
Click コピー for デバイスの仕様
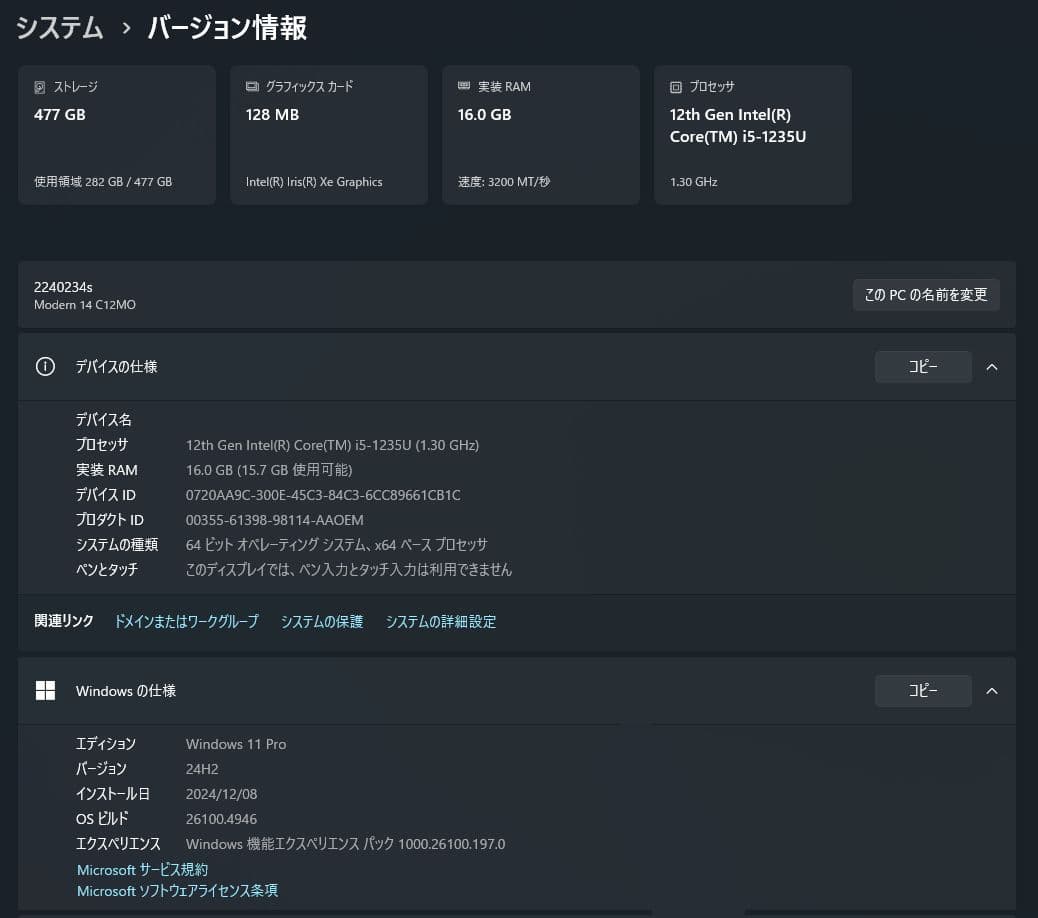tap(922, 366)
